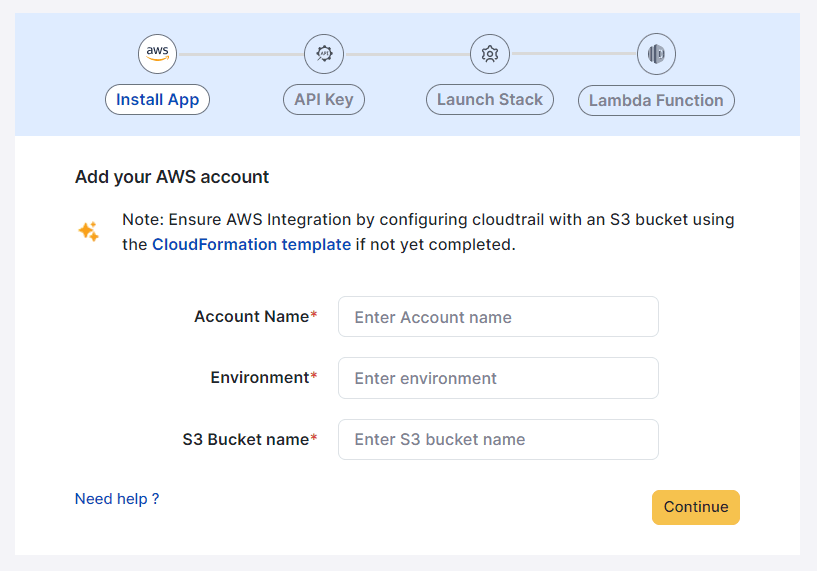Click the sparkle icon beside the note

coord(88,232)
